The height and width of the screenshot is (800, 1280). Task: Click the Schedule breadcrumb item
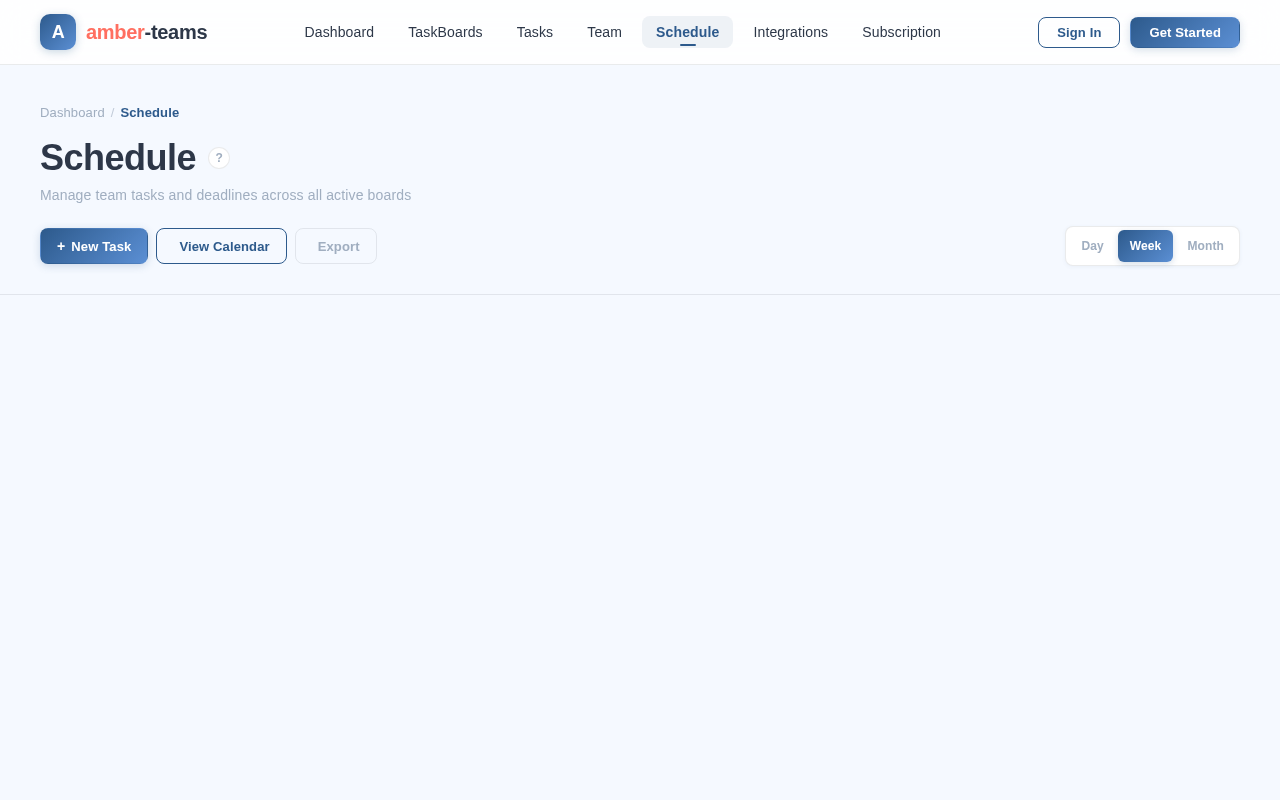[150, 113]
